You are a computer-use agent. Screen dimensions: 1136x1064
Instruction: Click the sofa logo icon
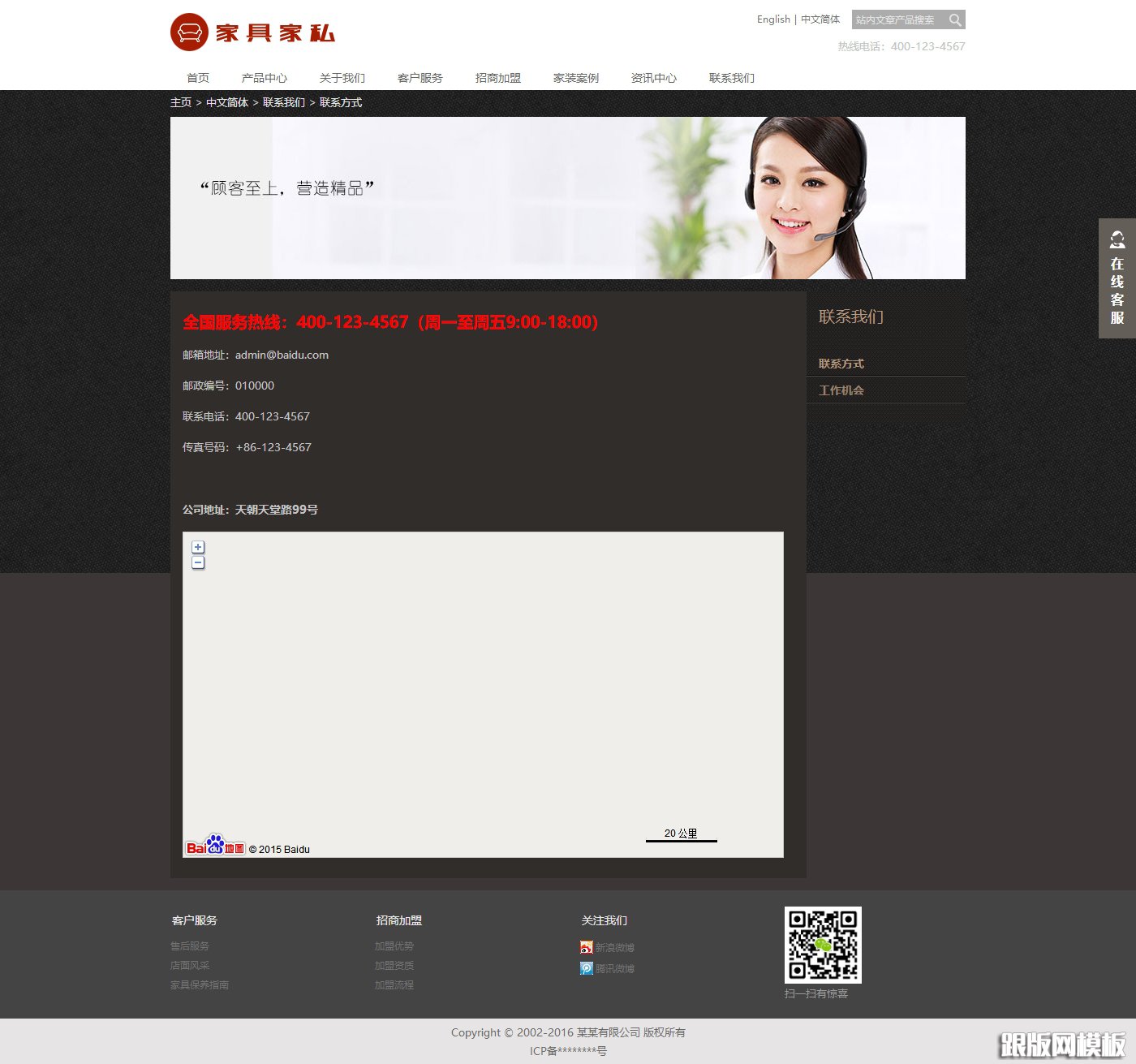[189, 32]
